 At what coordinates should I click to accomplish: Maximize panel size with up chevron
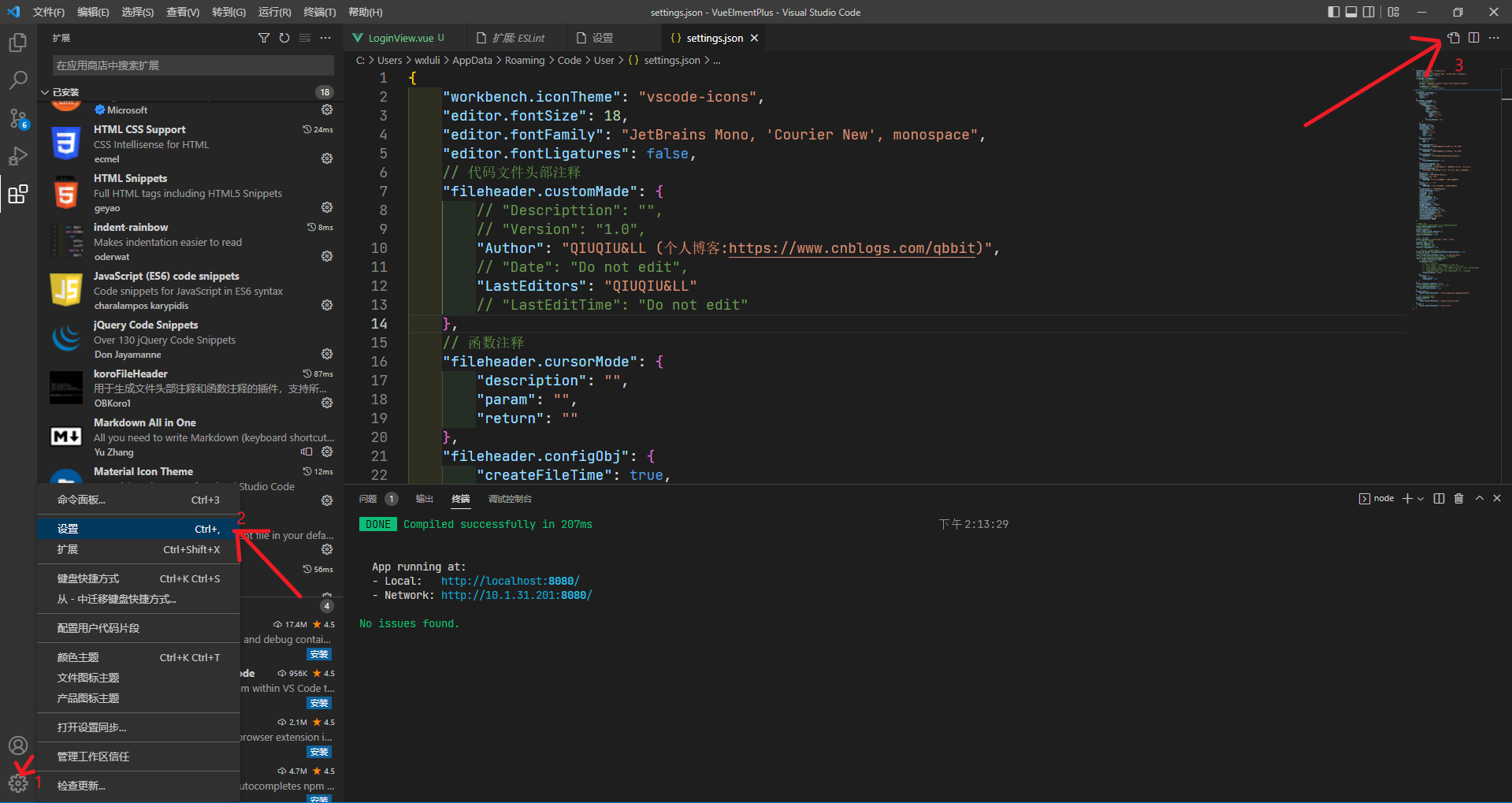[x=1480, y=499]
